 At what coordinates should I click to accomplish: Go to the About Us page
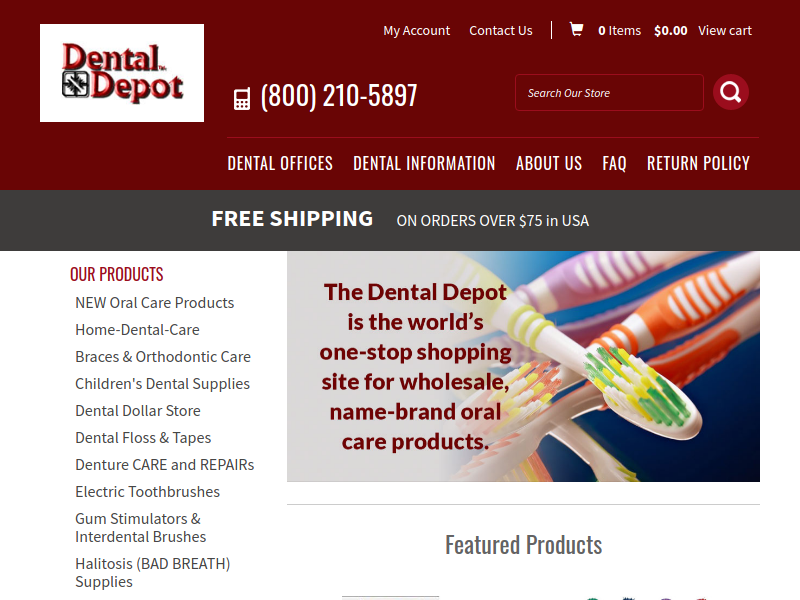(x=548, y=163)
